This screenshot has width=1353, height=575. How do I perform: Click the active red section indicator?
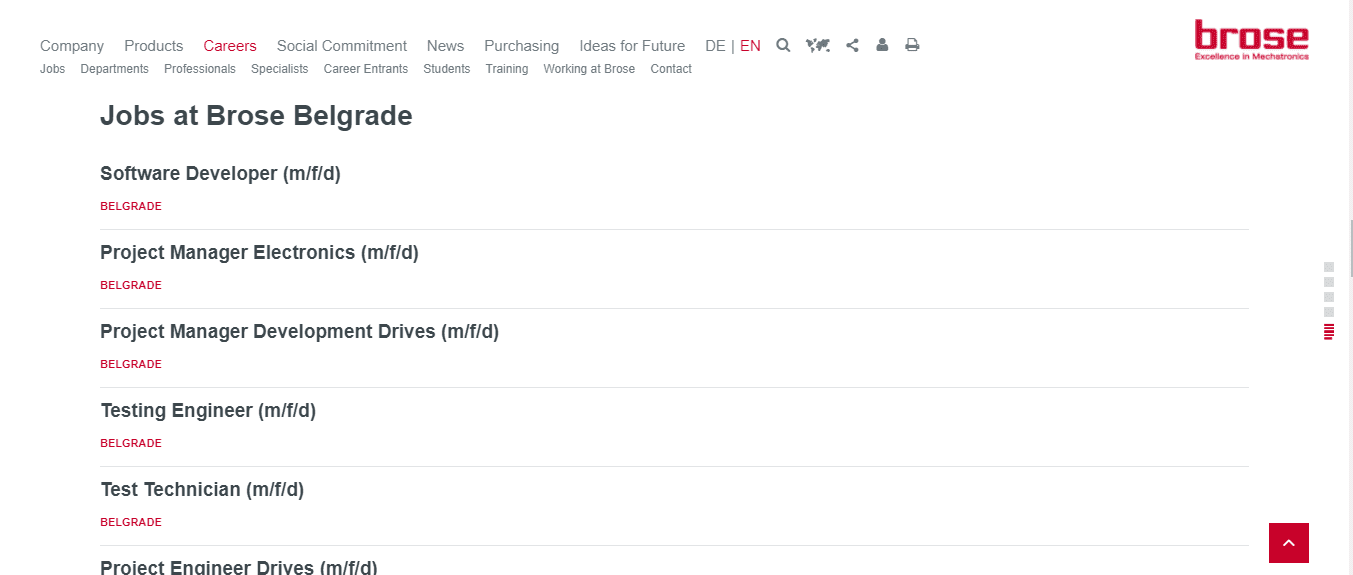pyautogui.click(x=1329, y=332)
